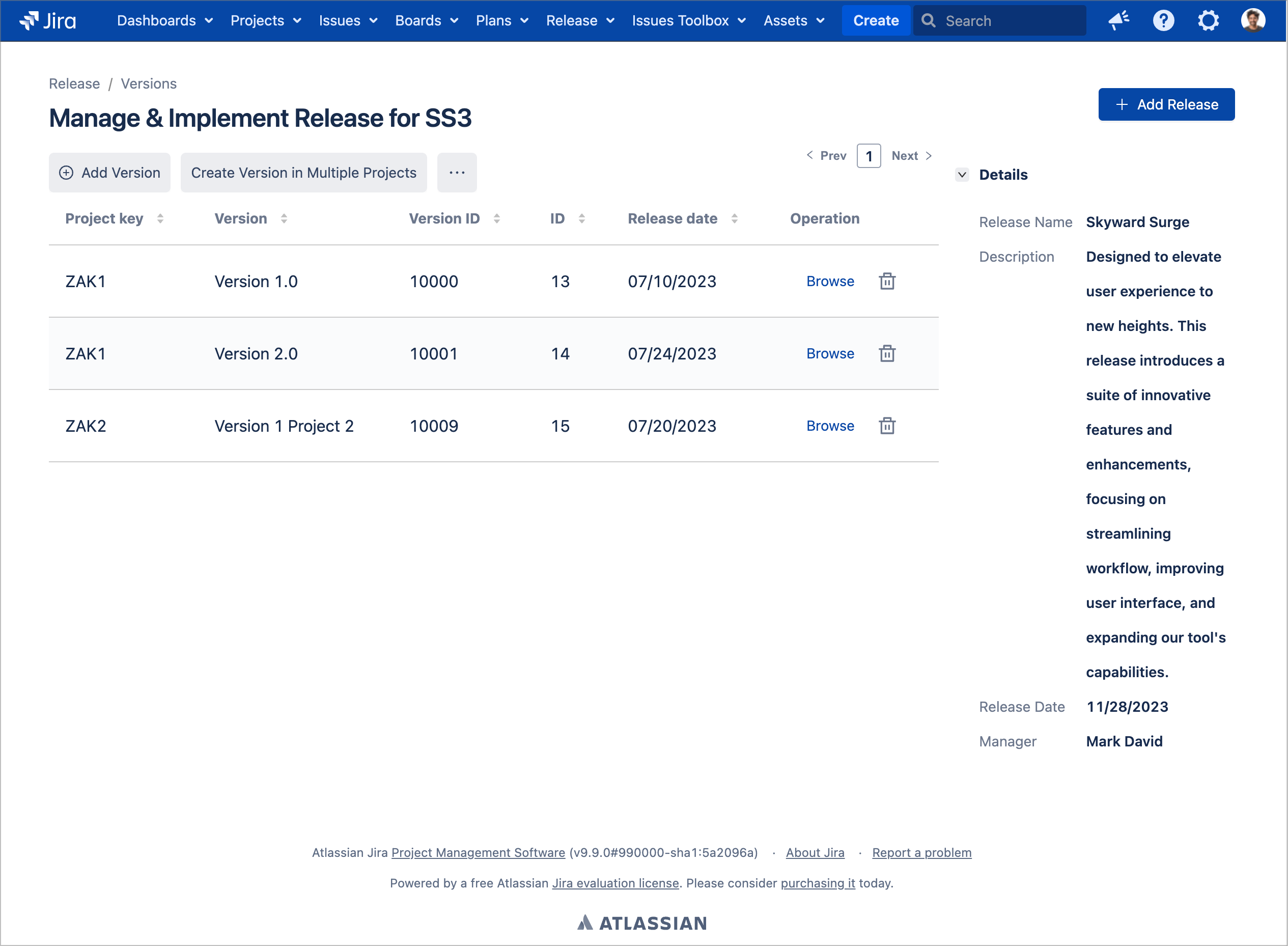Screen dimensions: 1288x946
Task: Open the Plans dropdown menu
Action: 502,20
